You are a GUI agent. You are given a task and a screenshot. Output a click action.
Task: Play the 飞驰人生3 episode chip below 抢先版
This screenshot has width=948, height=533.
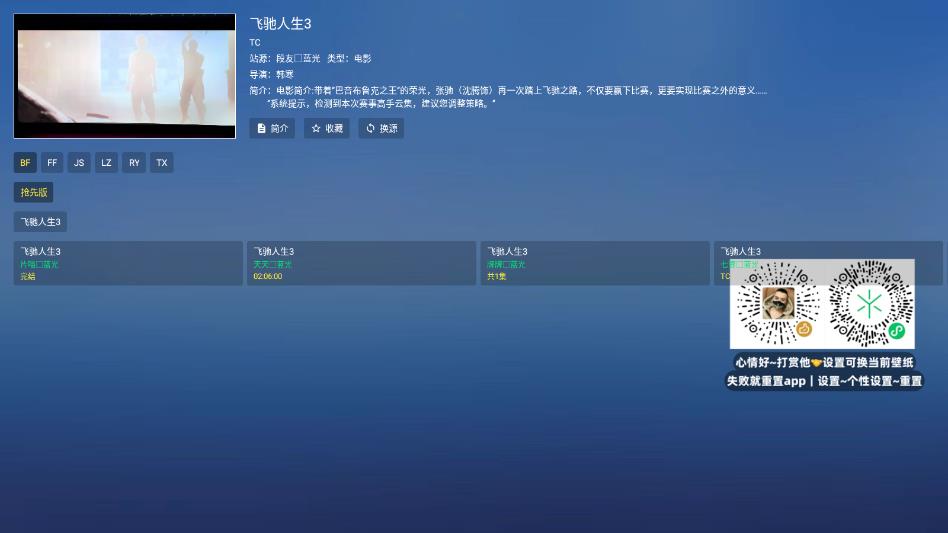[40, 222]
